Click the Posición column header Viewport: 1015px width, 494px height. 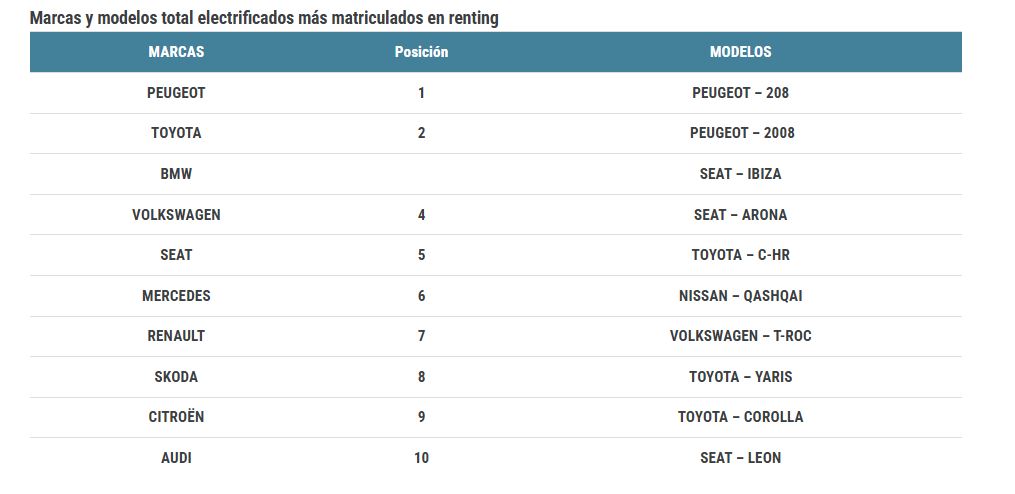tap(421, 52)
